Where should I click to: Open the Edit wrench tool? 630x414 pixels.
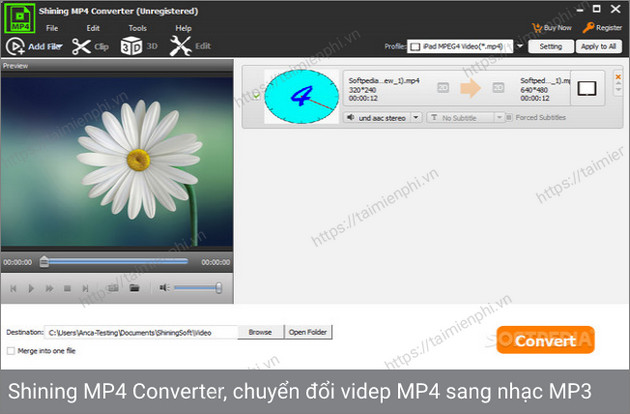click(x=180, y=46)
